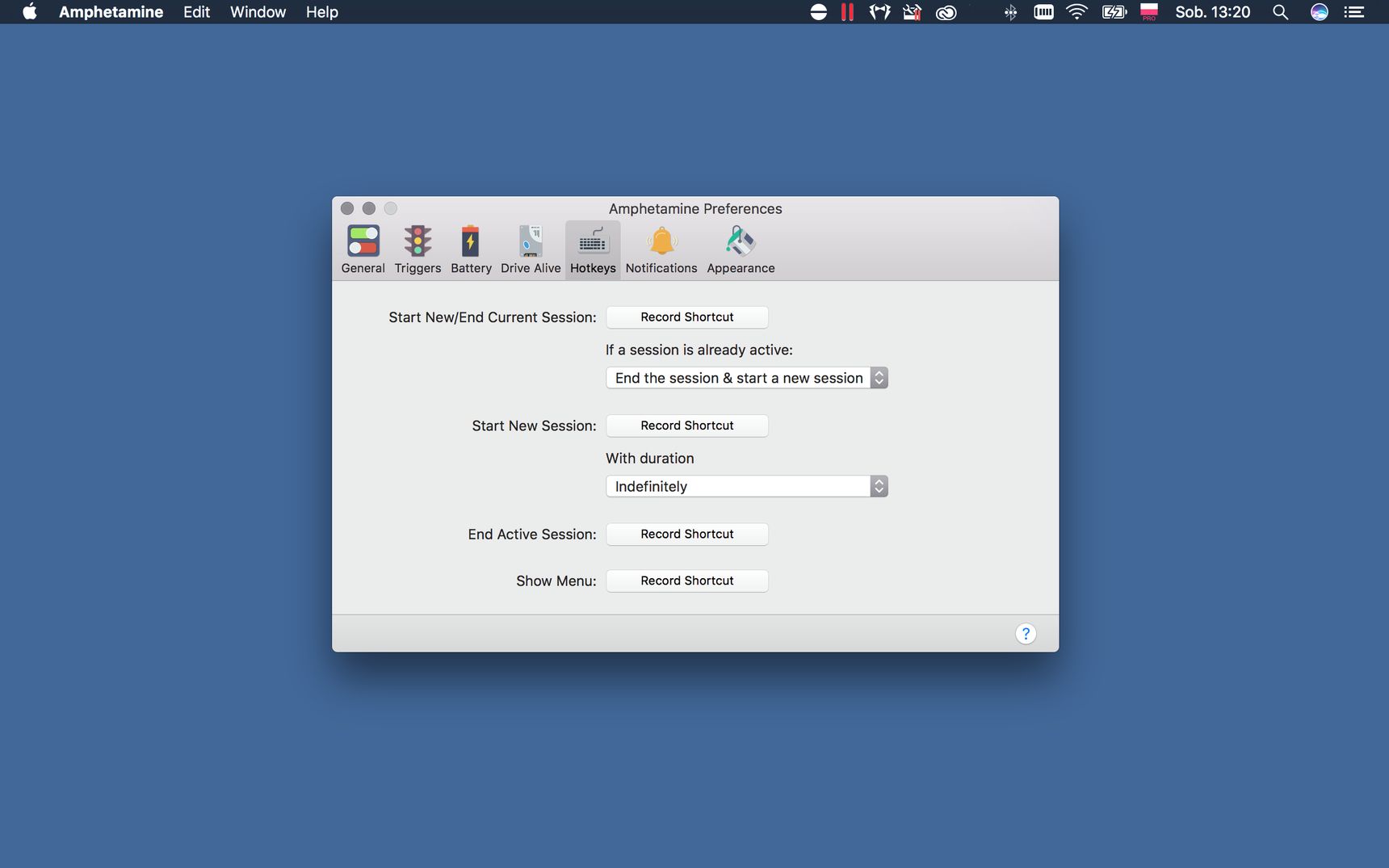The width and height of the screenshot is (1389, 868).
Task: Open the Edit menu
Action: click(196, 12)
